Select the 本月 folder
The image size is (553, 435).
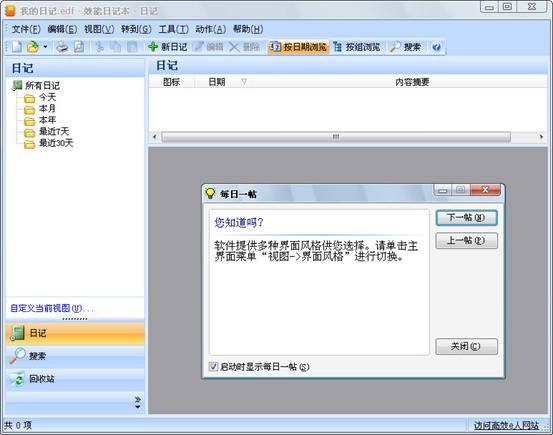click(x=47, y=108)
